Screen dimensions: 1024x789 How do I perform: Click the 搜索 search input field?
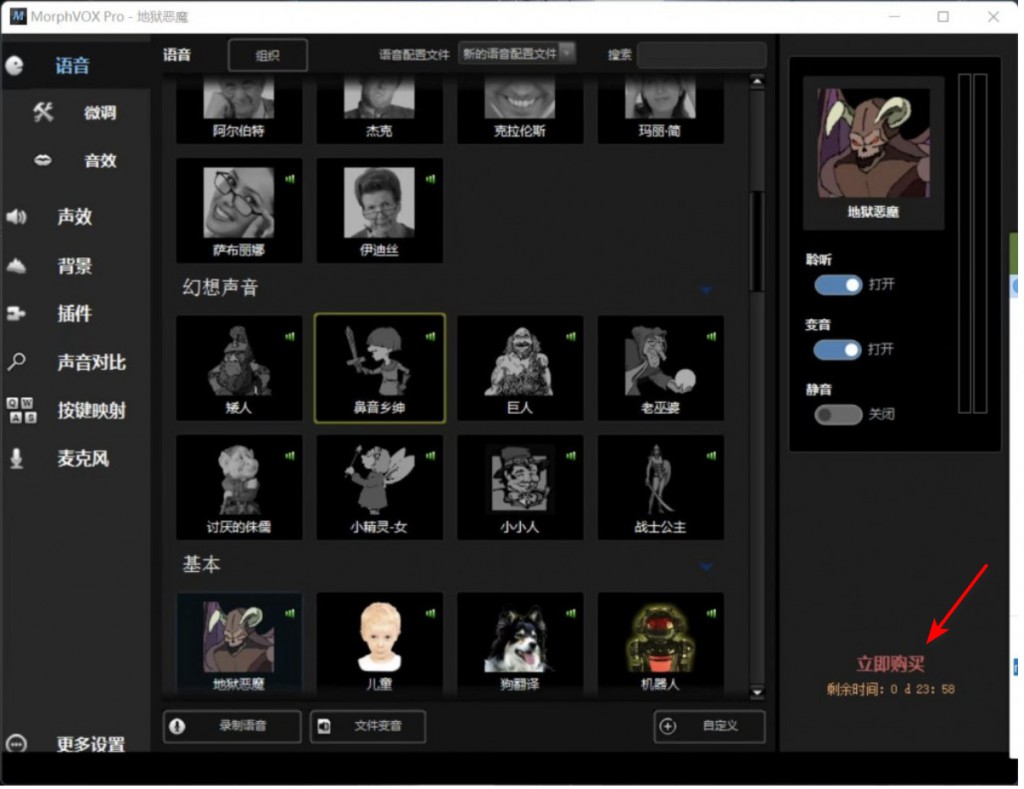click(701, 55)
